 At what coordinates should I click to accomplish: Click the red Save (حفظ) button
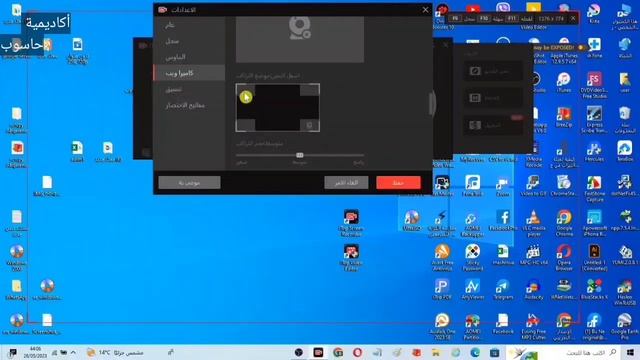click(x=398, y=182)
